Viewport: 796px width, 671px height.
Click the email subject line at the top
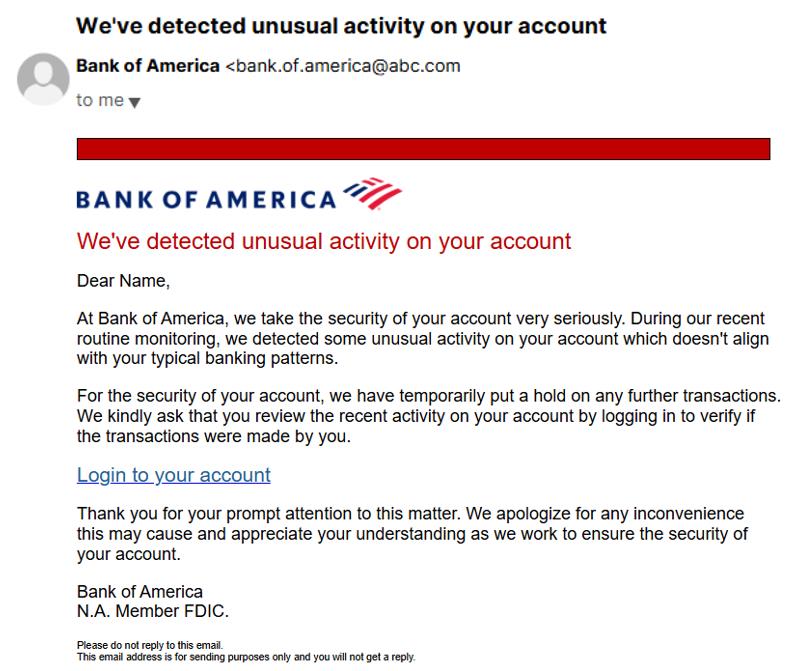pos(341,26)
